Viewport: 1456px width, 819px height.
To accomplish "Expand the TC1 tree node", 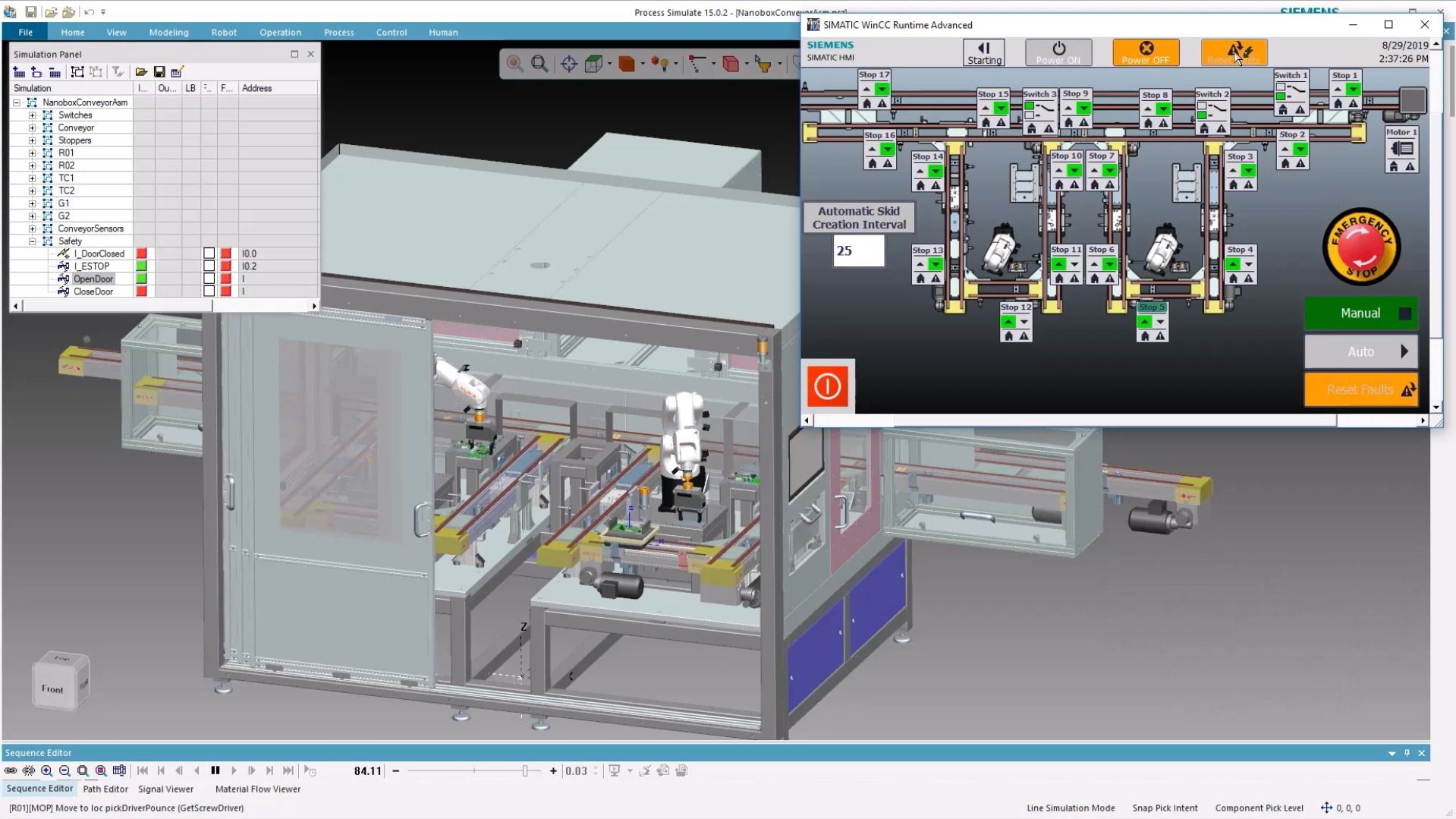I will point(33,178).
